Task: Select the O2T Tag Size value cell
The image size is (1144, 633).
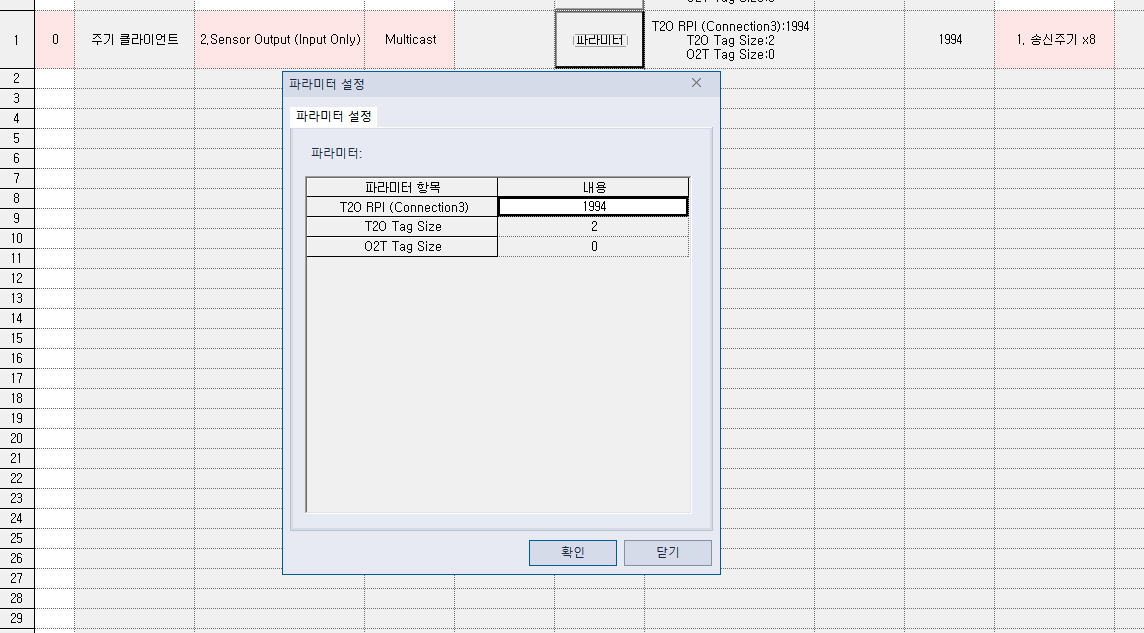Action: click(x=592, y=246)
